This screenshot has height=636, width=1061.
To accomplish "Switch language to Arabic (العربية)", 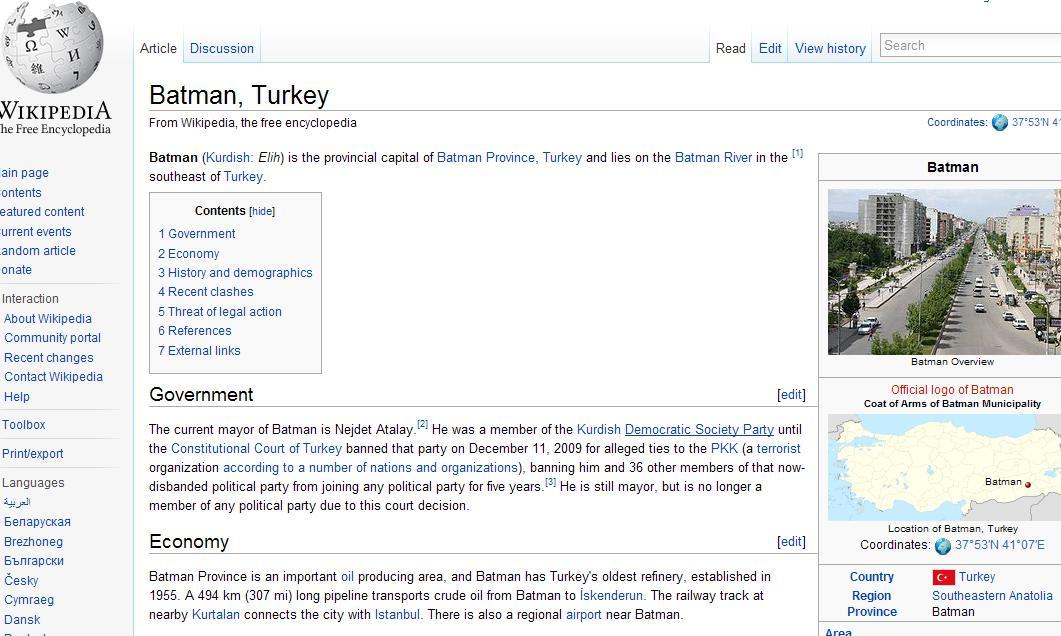I will point(17,502).
